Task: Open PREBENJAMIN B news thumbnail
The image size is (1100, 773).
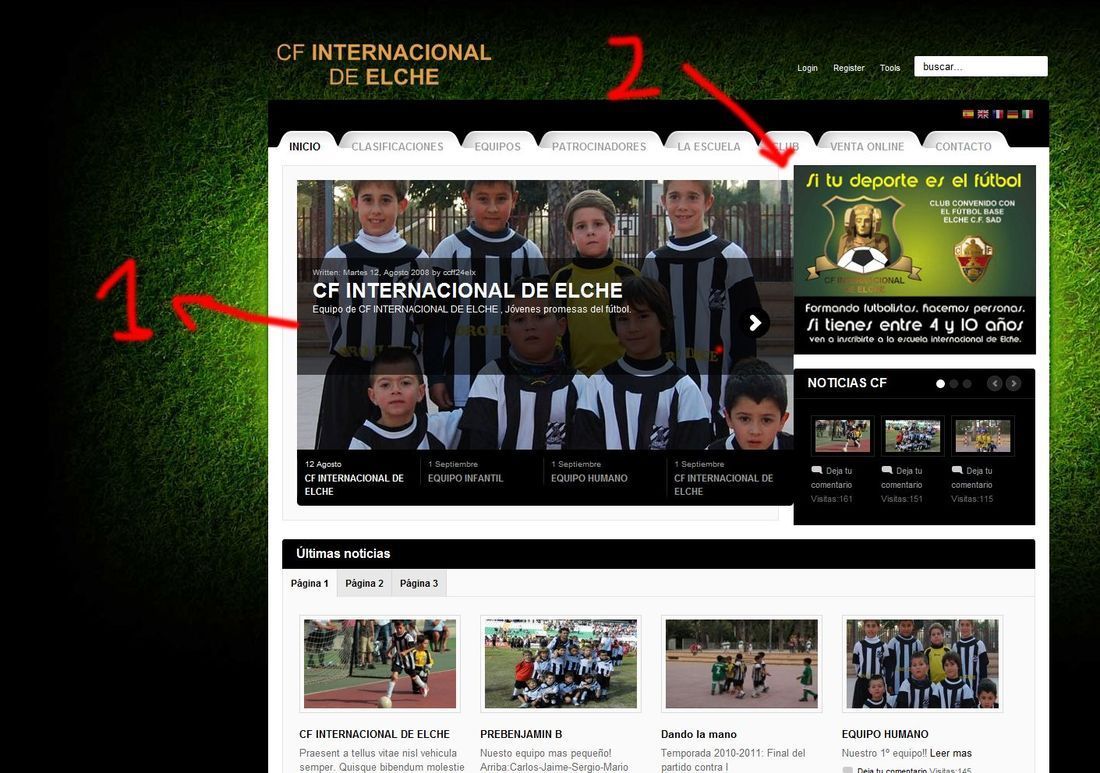Action: pos(561,664)
